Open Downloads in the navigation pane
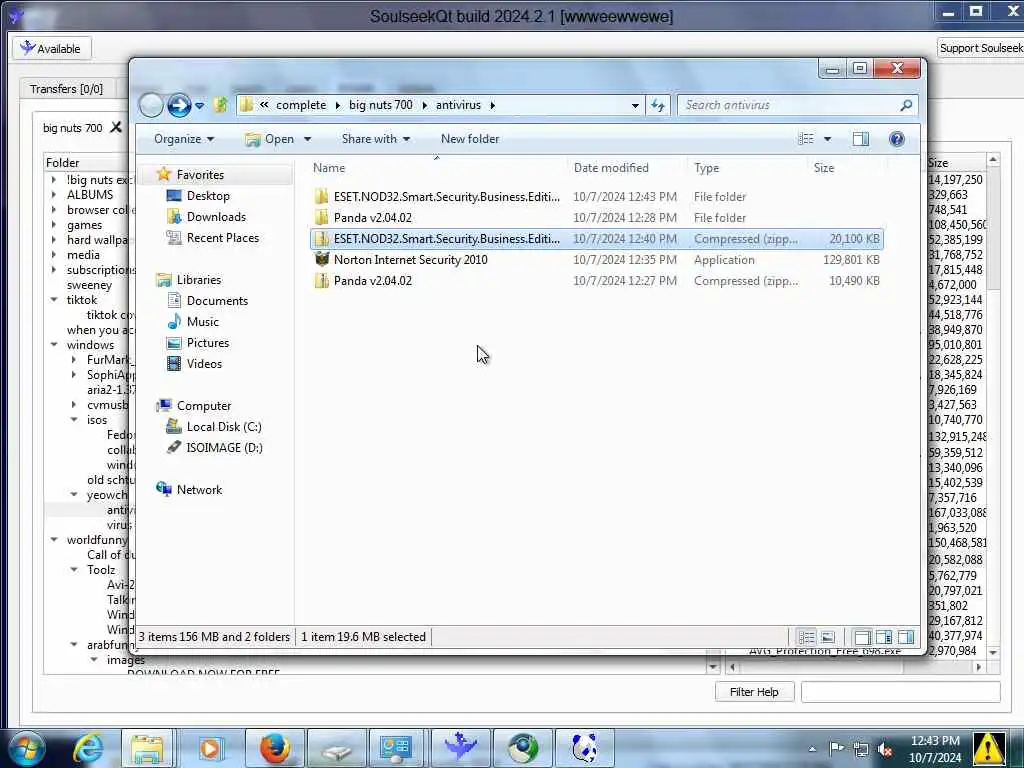The image size is (1024, 768). pos(216,217)
